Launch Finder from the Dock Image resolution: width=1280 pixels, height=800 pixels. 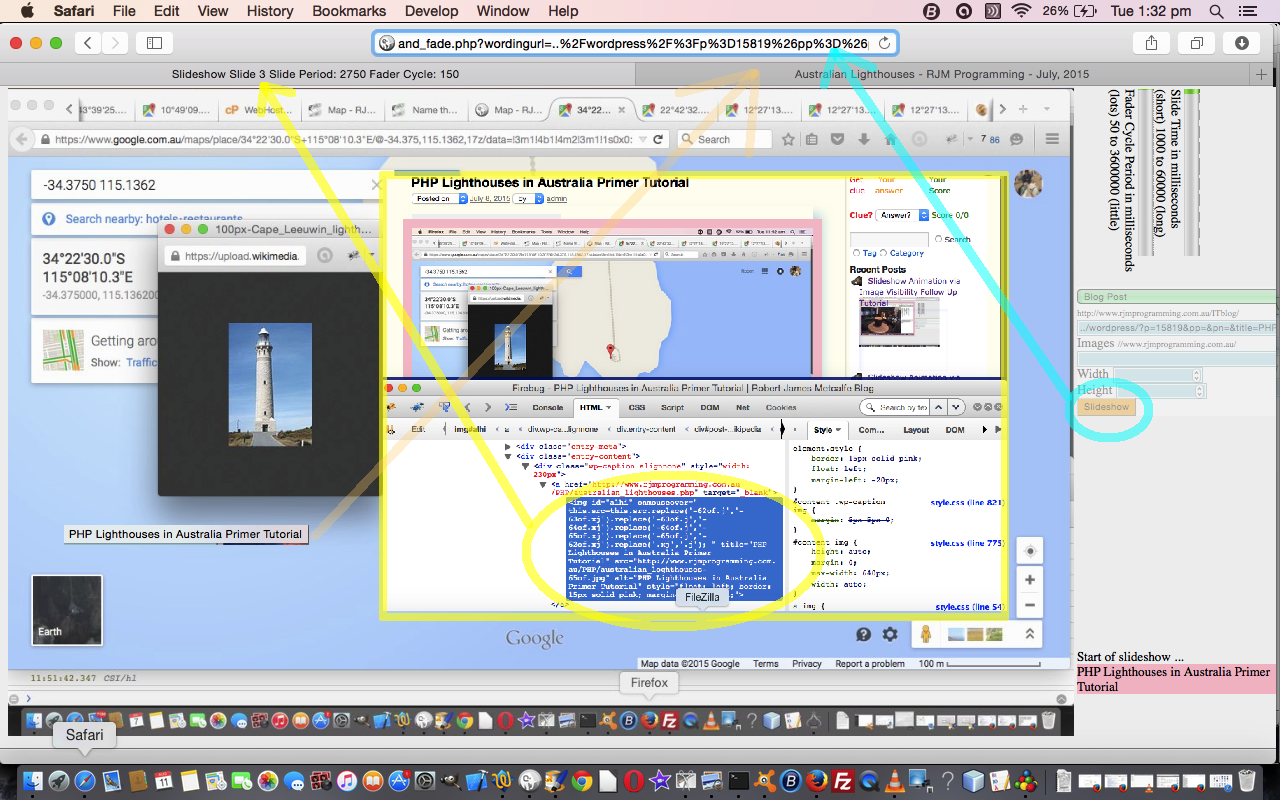(34, 781)
